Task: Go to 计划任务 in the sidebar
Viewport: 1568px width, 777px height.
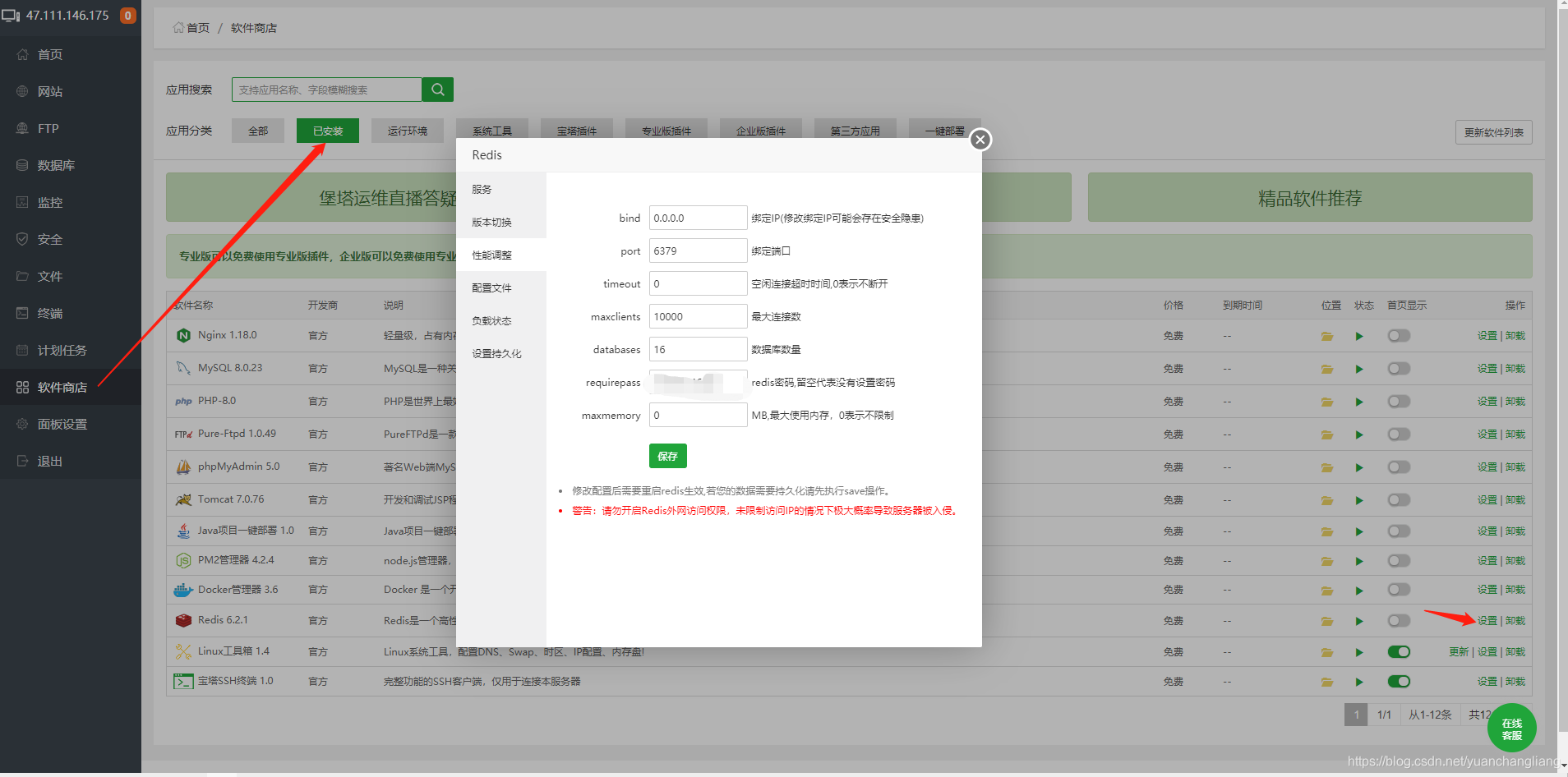Action: tap(71, 350)
